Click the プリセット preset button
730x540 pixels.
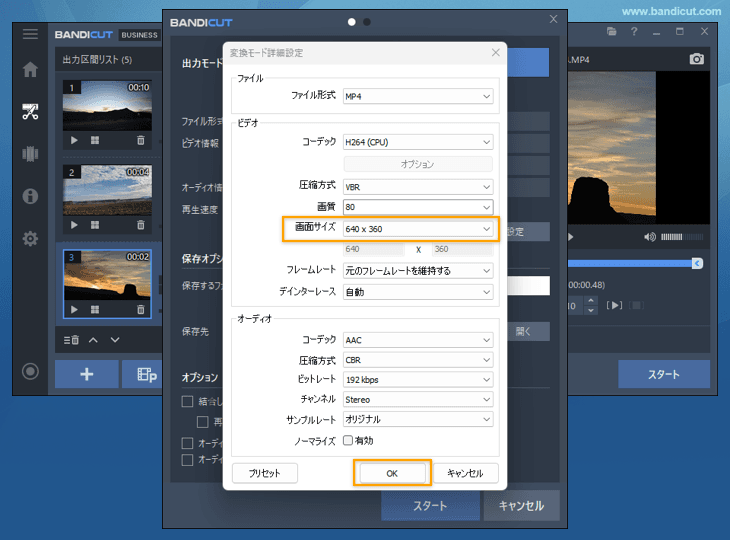[x=264, y=473]
